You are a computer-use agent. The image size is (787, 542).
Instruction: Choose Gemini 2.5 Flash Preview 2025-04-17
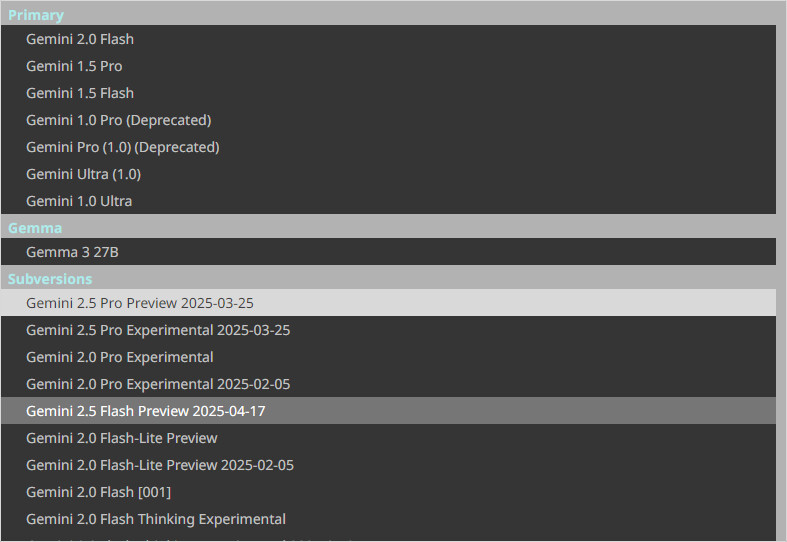click(x=145, y=411)
